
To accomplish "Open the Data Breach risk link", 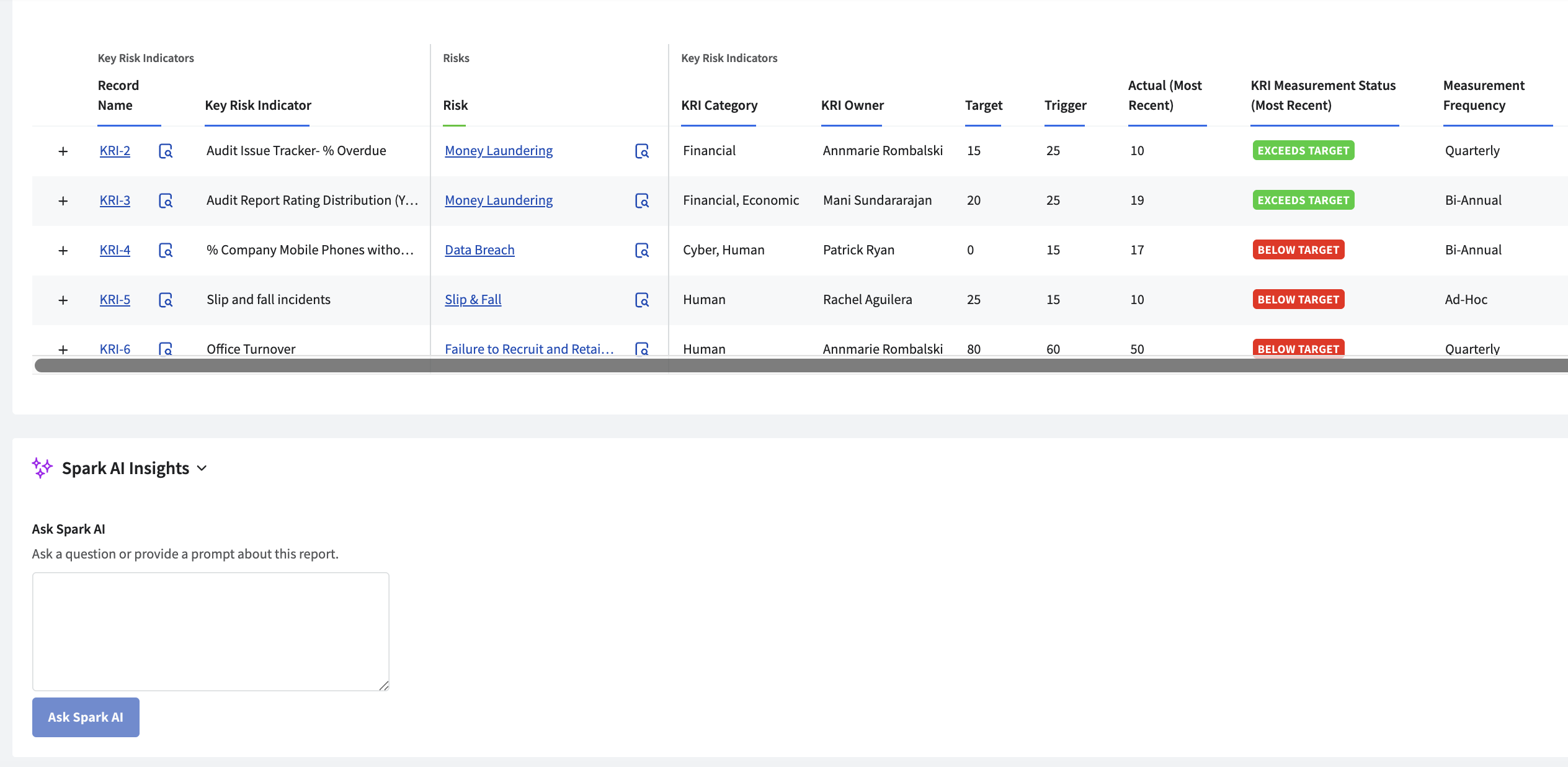I will 479,250.
